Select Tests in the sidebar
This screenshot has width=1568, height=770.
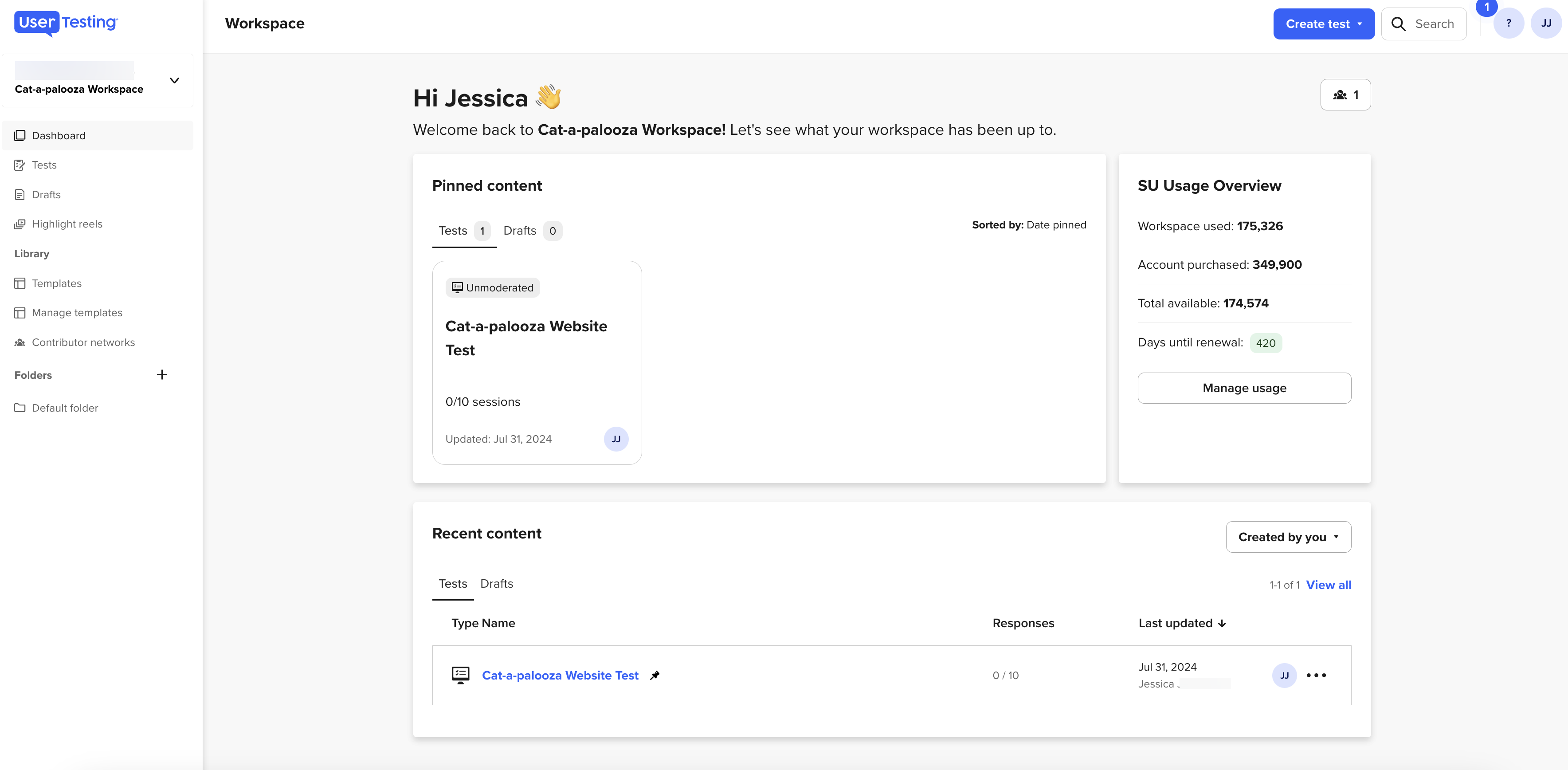[44, 165]
